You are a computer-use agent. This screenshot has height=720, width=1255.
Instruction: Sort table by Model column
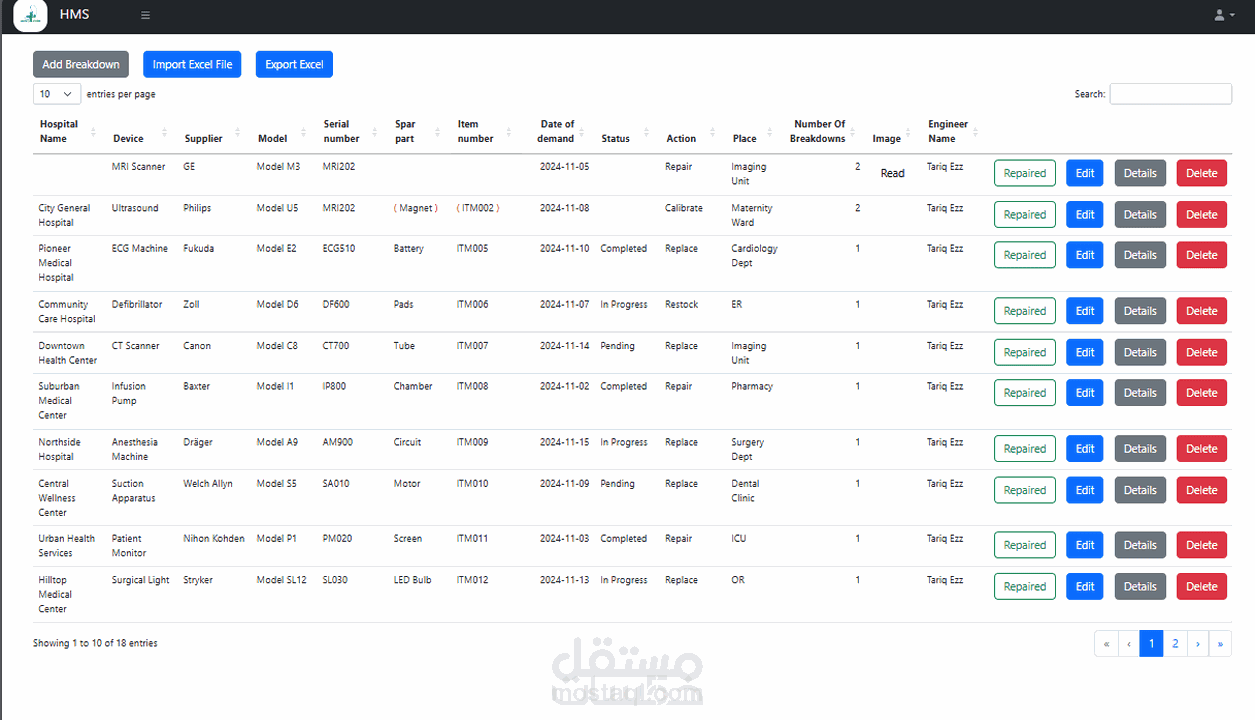coord(283,131)
